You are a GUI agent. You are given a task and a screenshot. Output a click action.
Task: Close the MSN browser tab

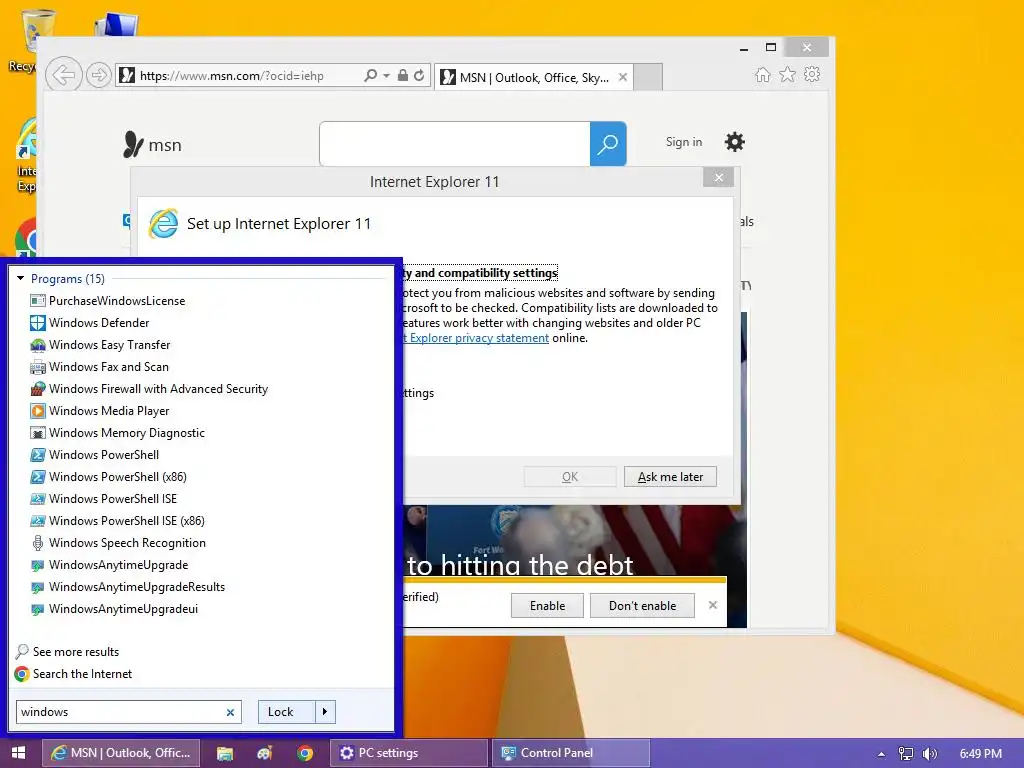coord(623,77)
